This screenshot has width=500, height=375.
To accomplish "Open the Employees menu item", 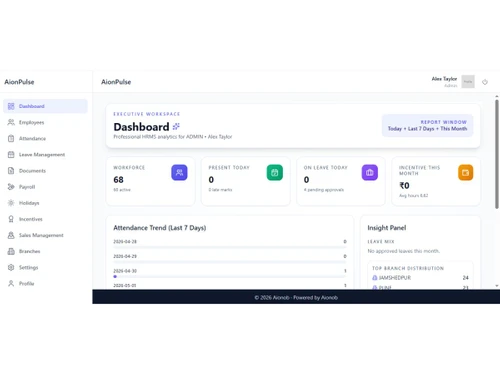I will pyautogui.click(x=45, y=122).
